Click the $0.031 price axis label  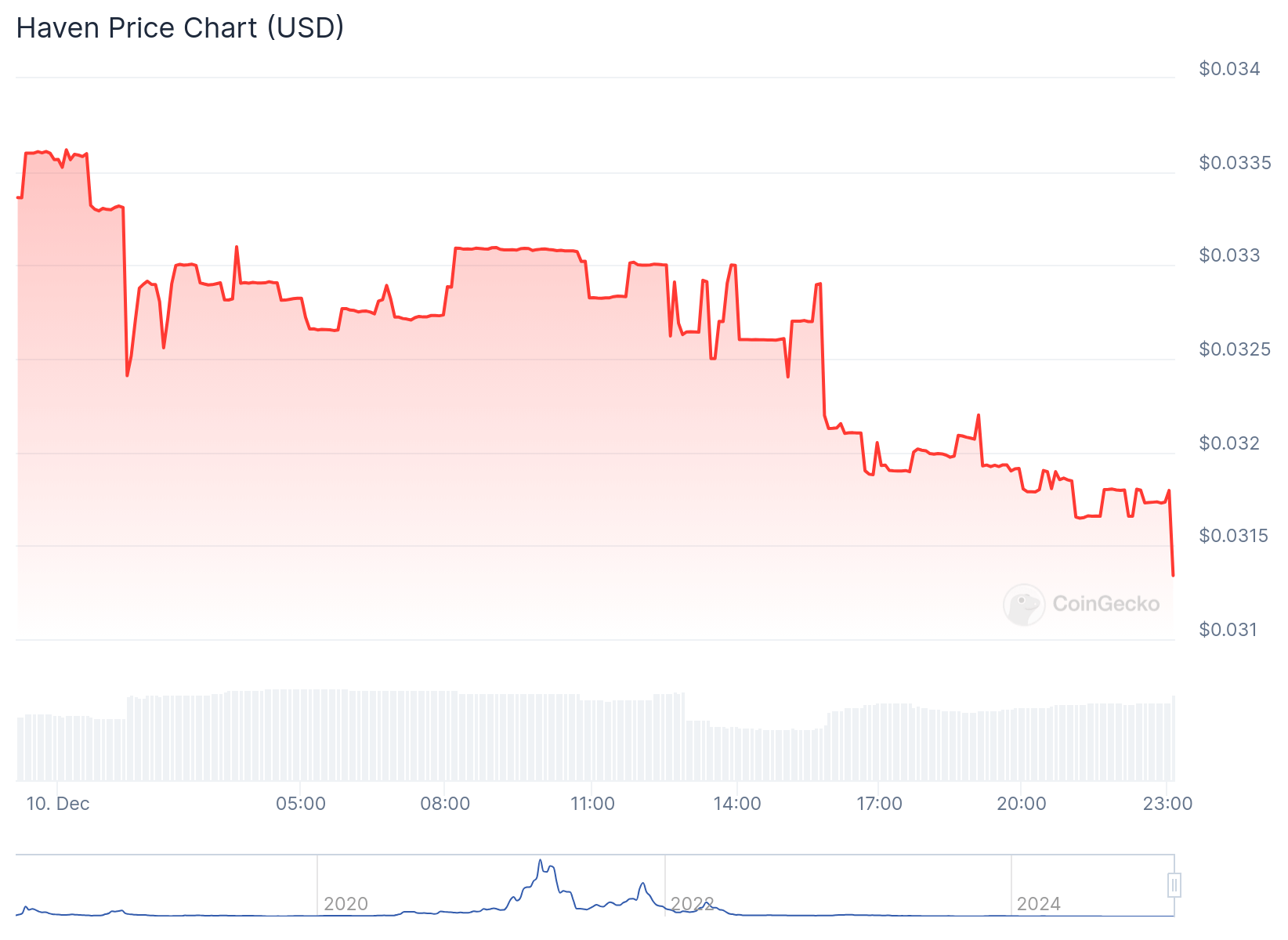tap(1228, 630)
